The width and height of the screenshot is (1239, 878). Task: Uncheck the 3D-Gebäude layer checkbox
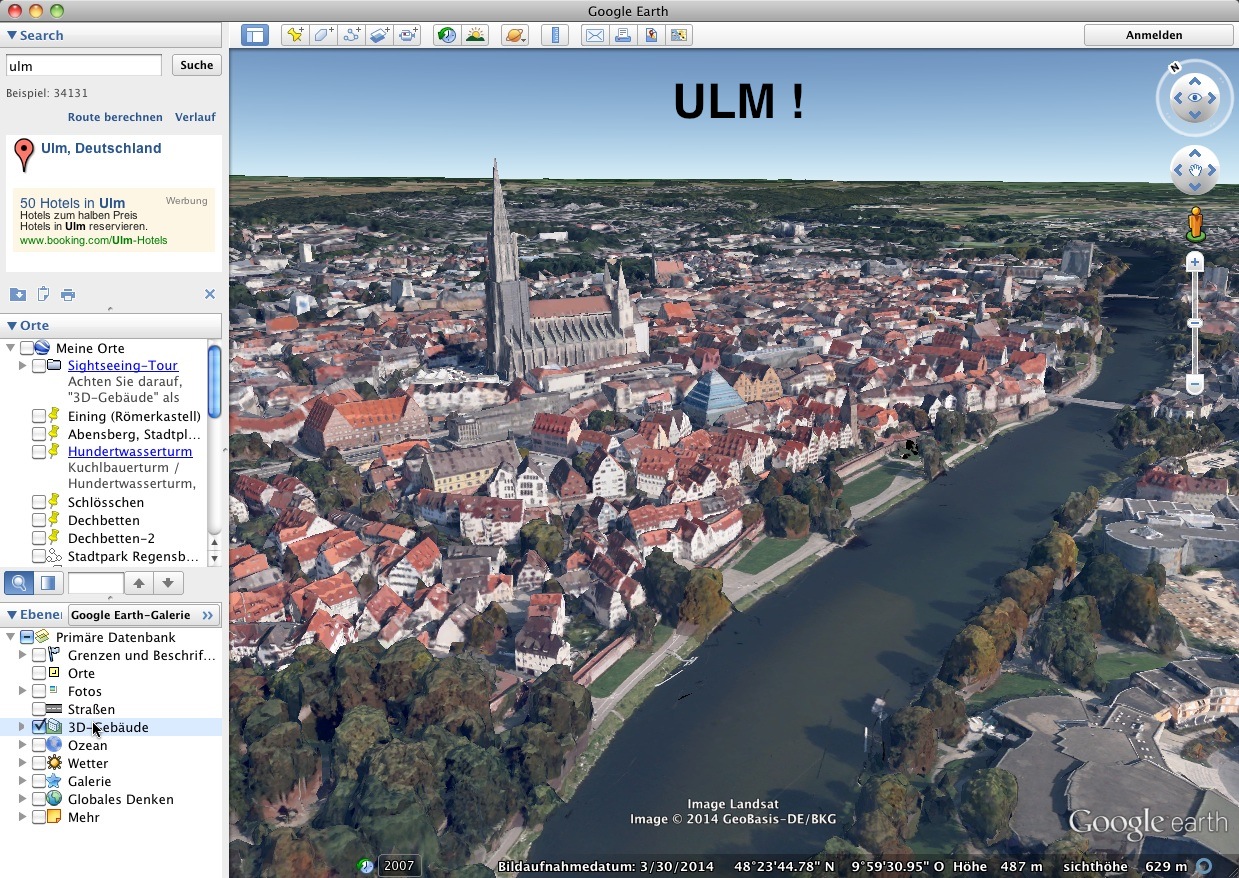tap(39, 727)
